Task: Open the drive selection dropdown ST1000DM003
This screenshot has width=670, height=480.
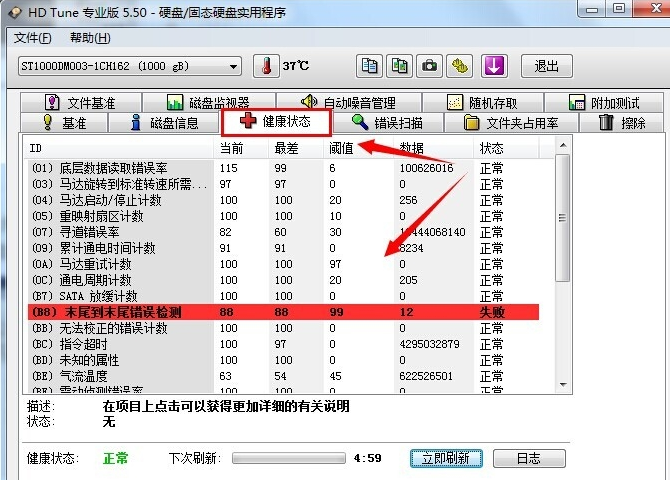Action: (129, 66)
